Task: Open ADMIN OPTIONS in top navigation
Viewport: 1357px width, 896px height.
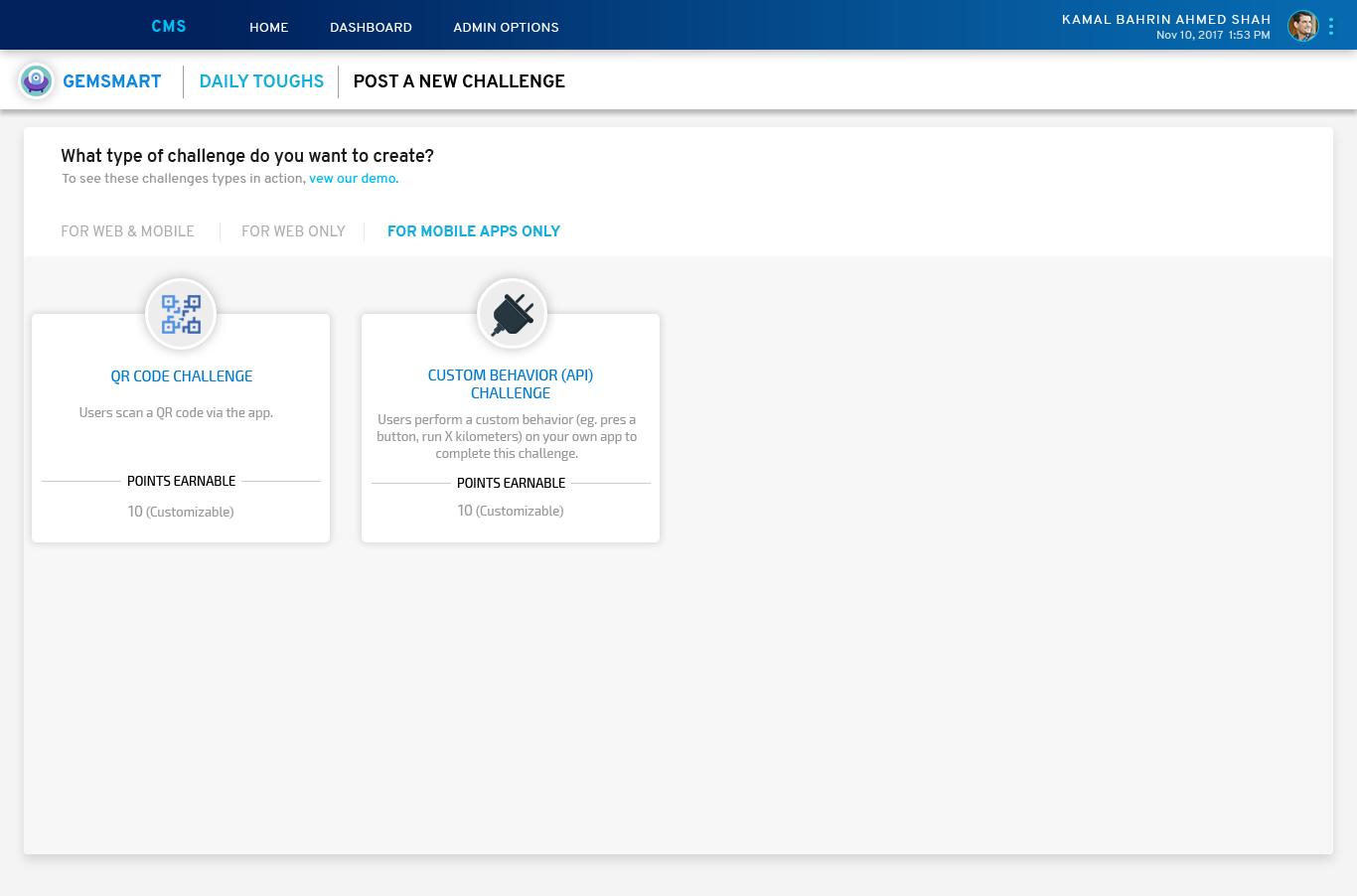Action: point(506,28)
